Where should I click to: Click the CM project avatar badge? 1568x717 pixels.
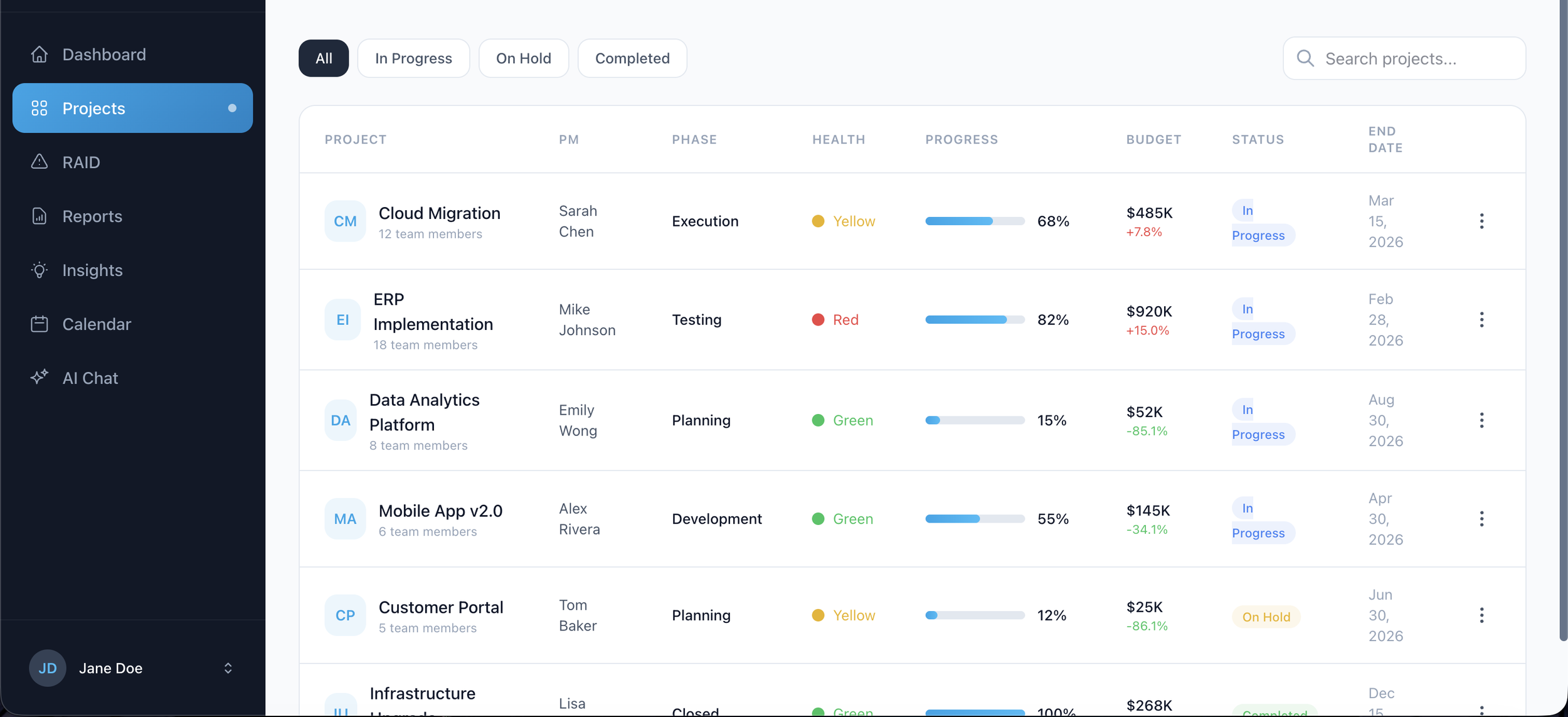[345, 221]
